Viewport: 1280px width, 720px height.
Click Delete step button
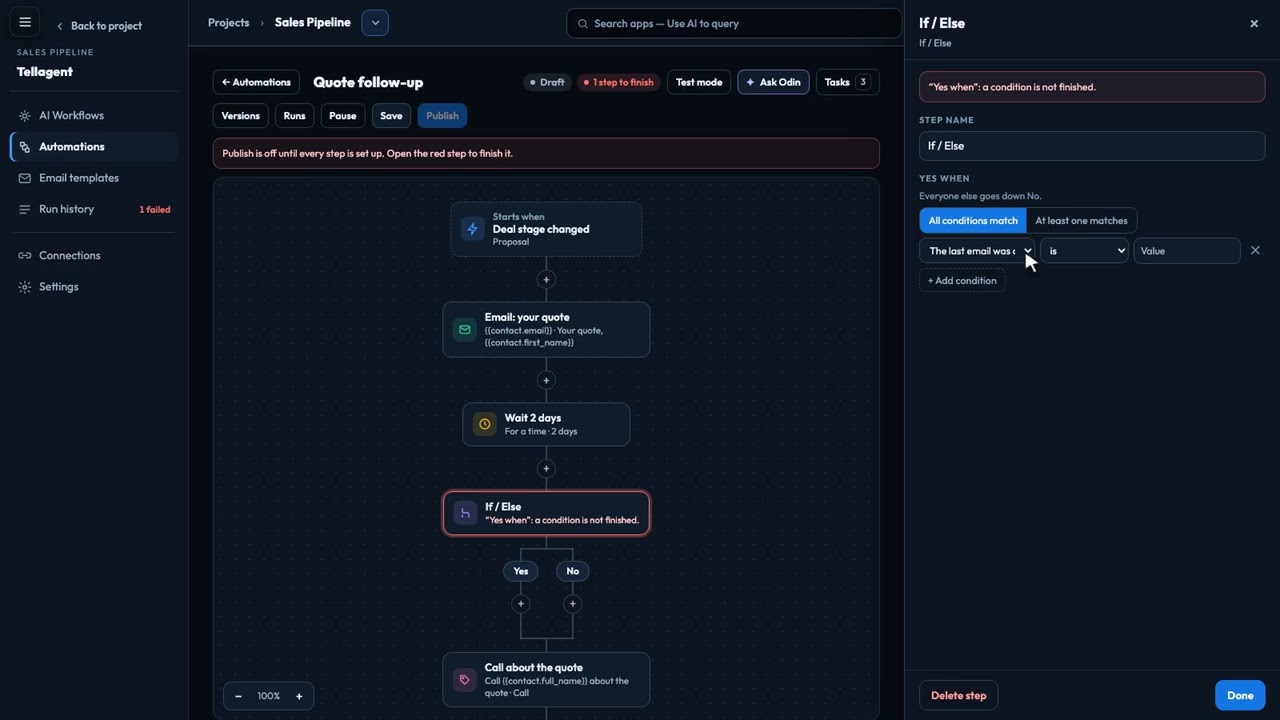click(958, 695)
